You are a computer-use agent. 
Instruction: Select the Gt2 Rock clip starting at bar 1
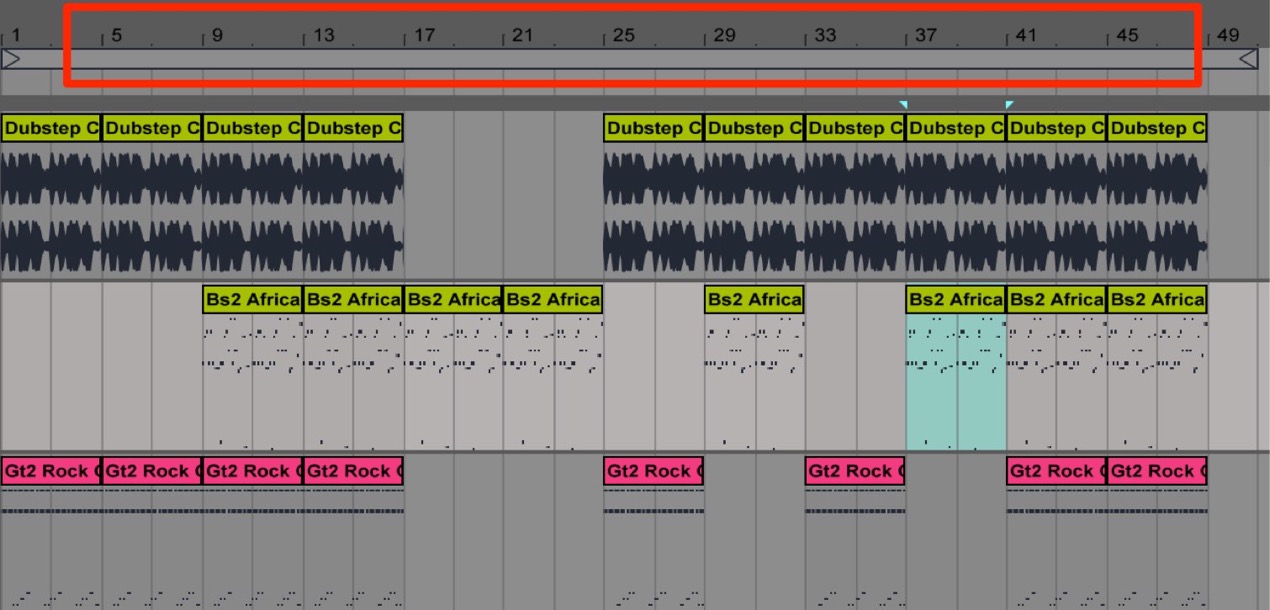pyautogui.click(x=51, y=471)
